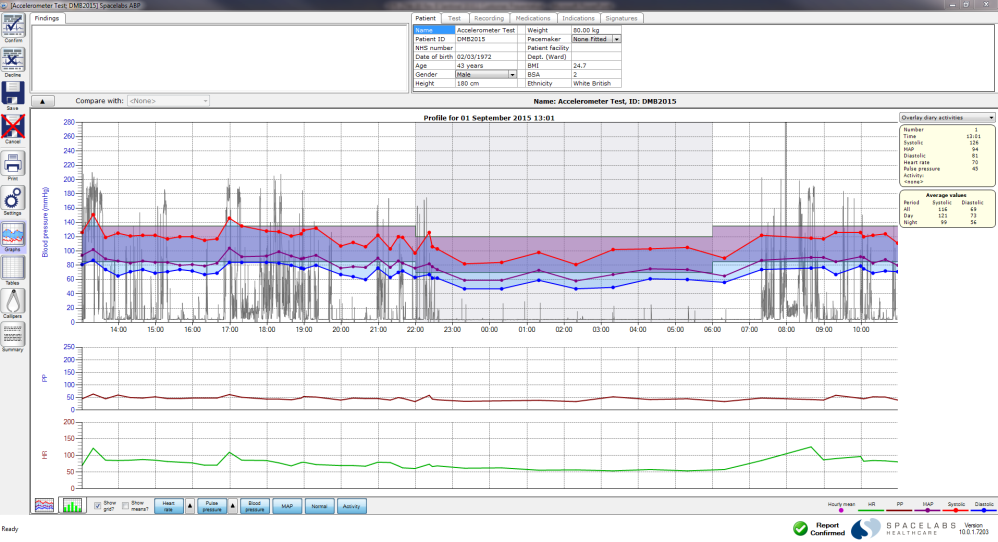Screen dimensions: 998x542
Task: Open the Overlay diary activities dropdown
Action: (x=947, y=117)
